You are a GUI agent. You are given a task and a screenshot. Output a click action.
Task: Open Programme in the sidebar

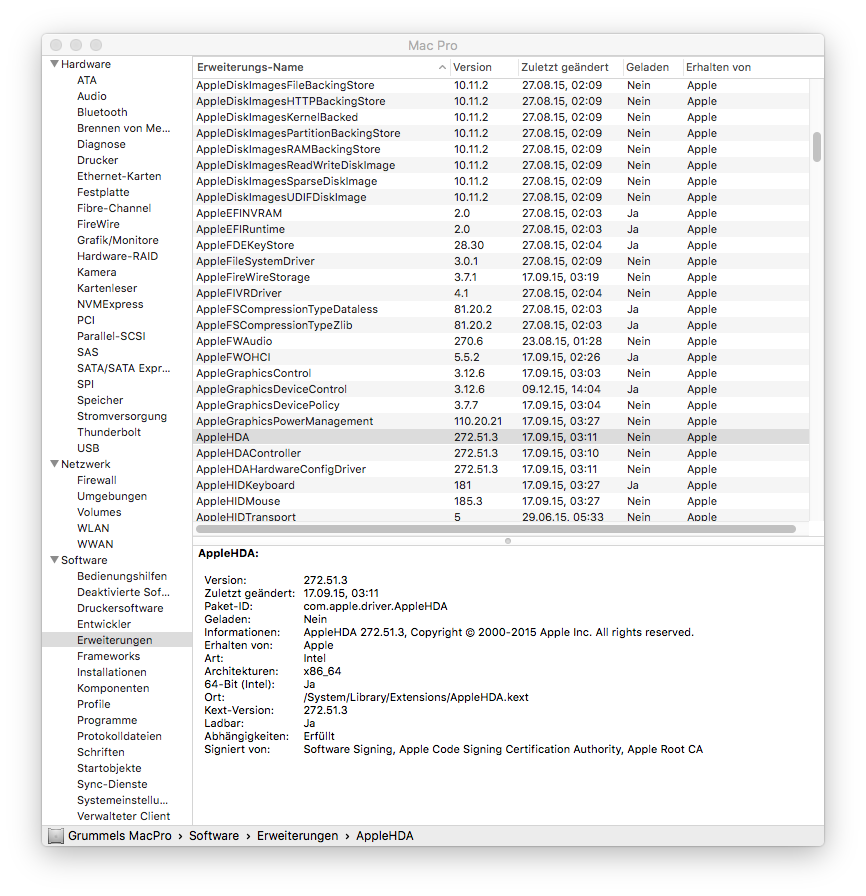pyautogui.click(x=107, y=720)
